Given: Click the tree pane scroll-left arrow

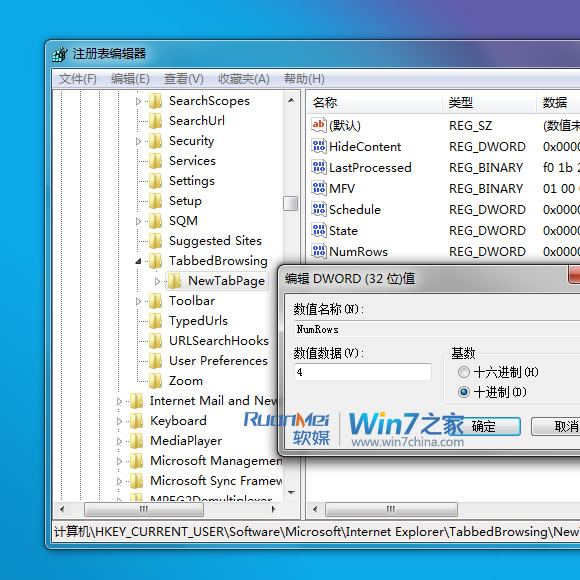Looking at the screenshot, I should 62,509.
